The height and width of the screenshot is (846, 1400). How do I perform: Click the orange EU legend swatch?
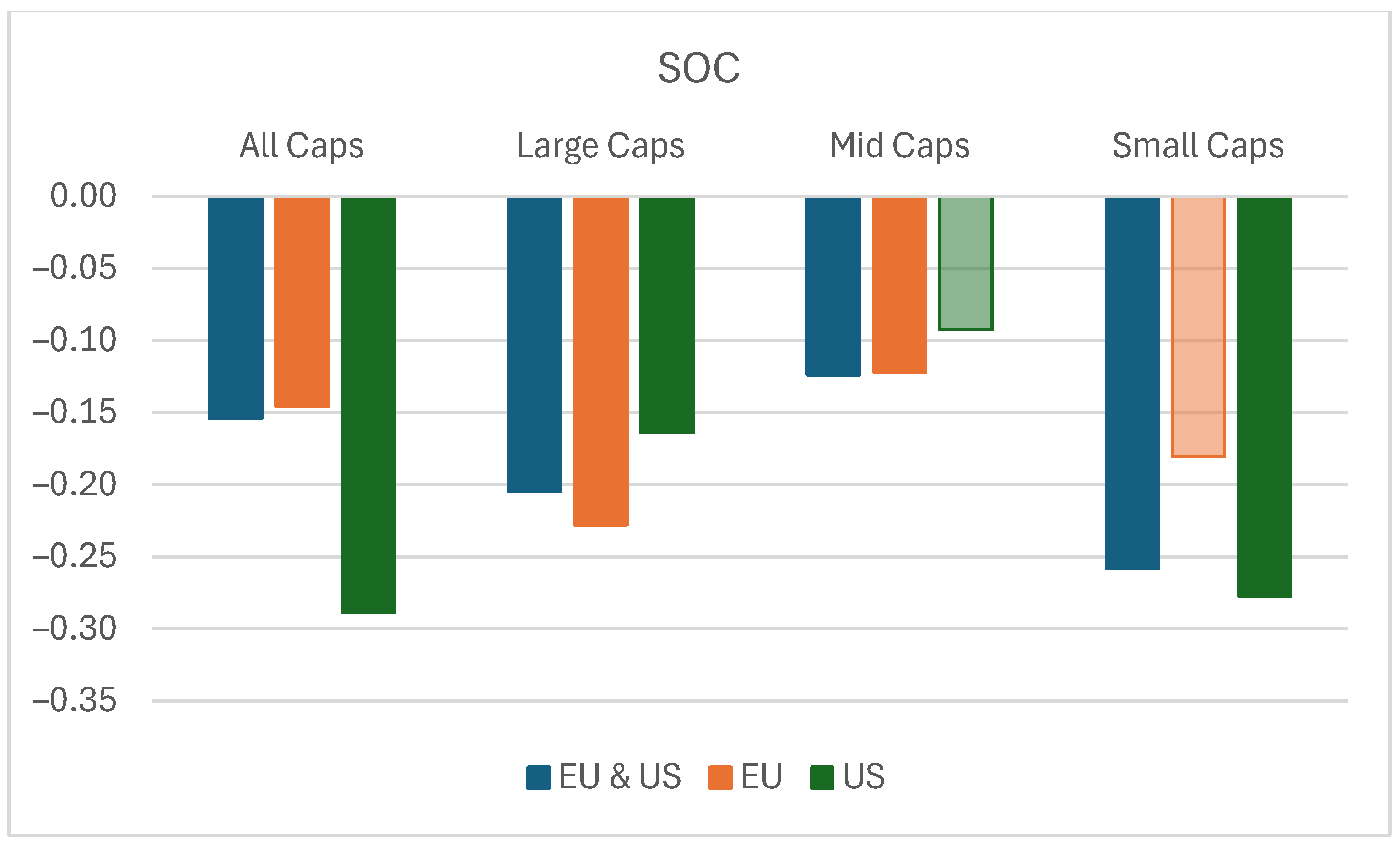click(x=720, y=777)
